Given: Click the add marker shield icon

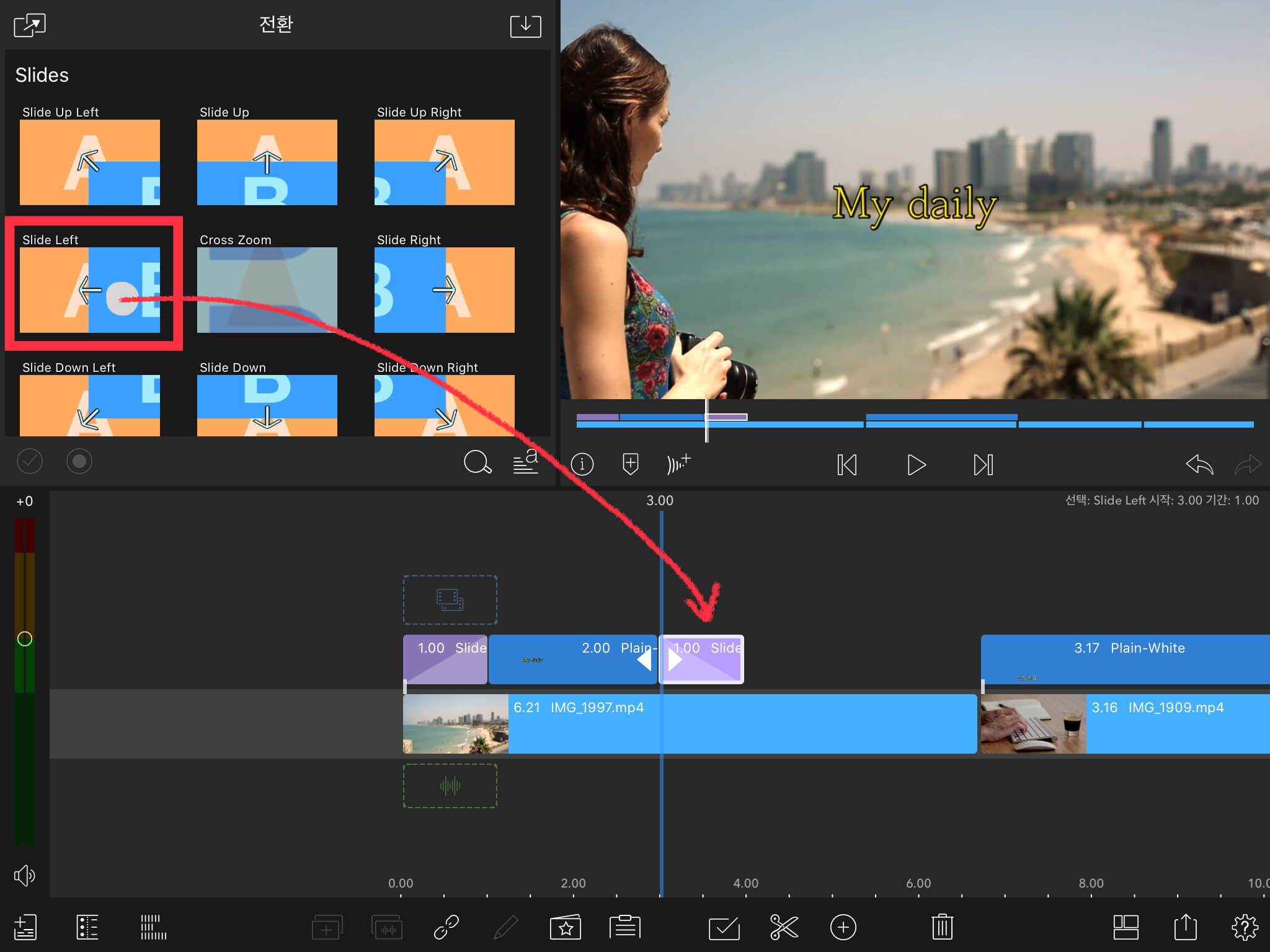Looking at the screenshot, I should [x=630, y=464].
